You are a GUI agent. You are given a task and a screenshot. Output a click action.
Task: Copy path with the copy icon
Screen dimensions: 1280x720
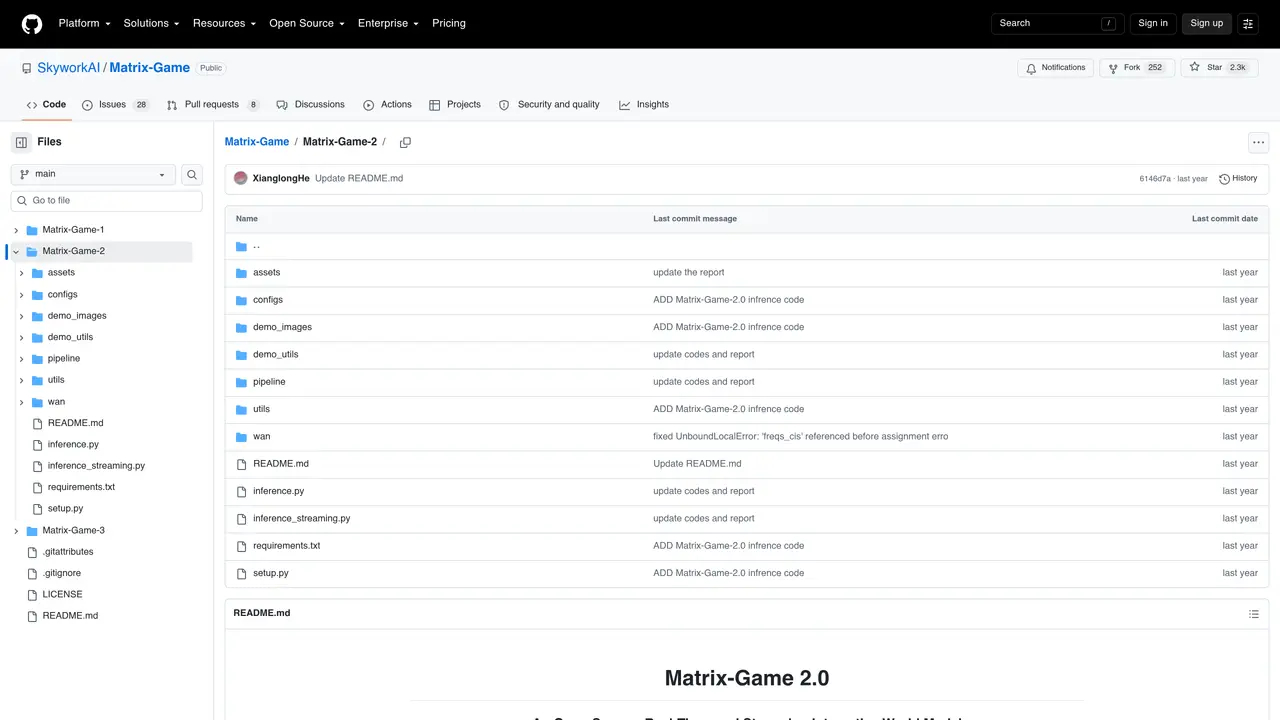pyautogui.click(x=405, y=142)
